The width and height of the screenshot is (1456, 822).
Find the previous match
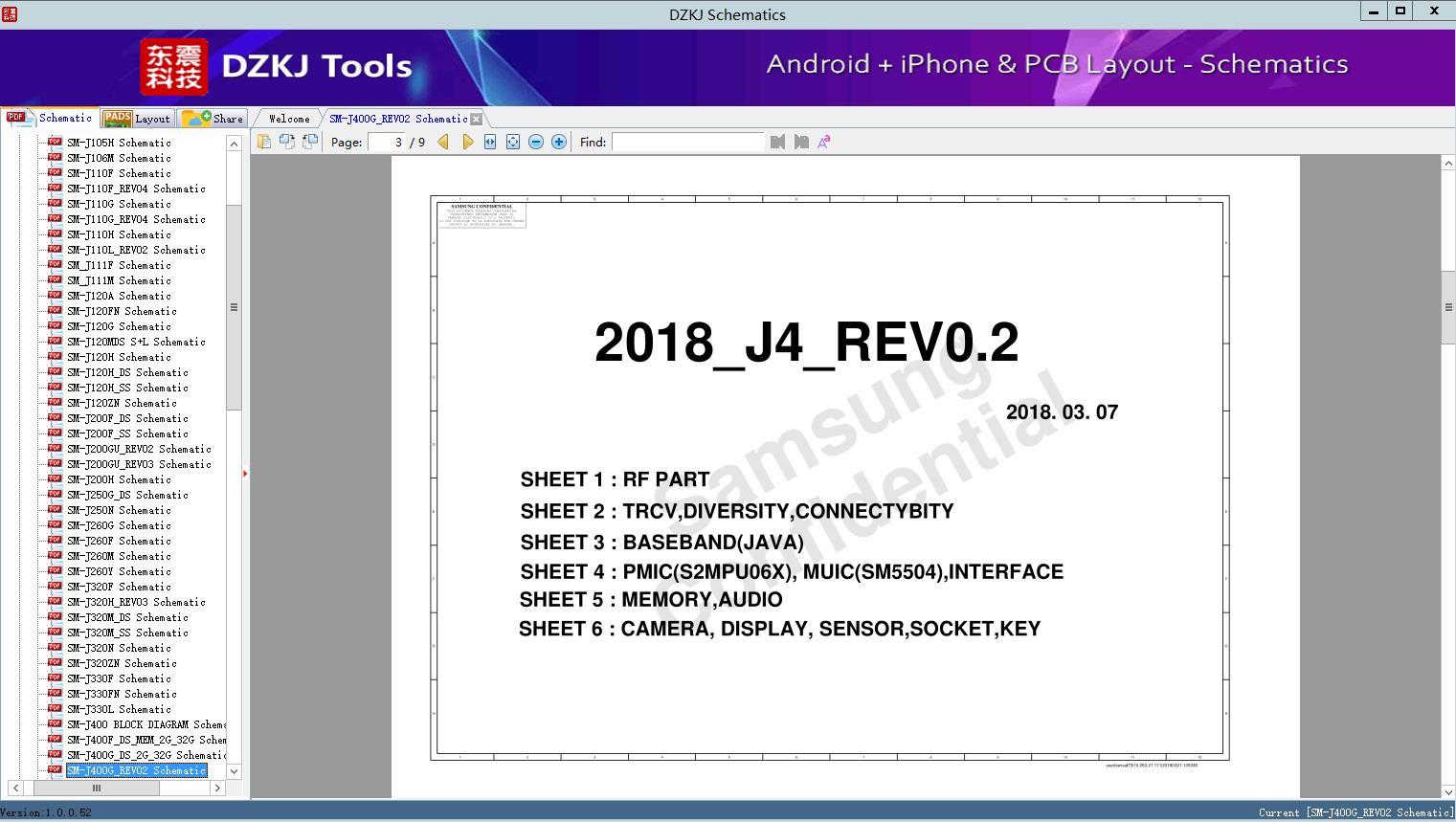[777, 142]
